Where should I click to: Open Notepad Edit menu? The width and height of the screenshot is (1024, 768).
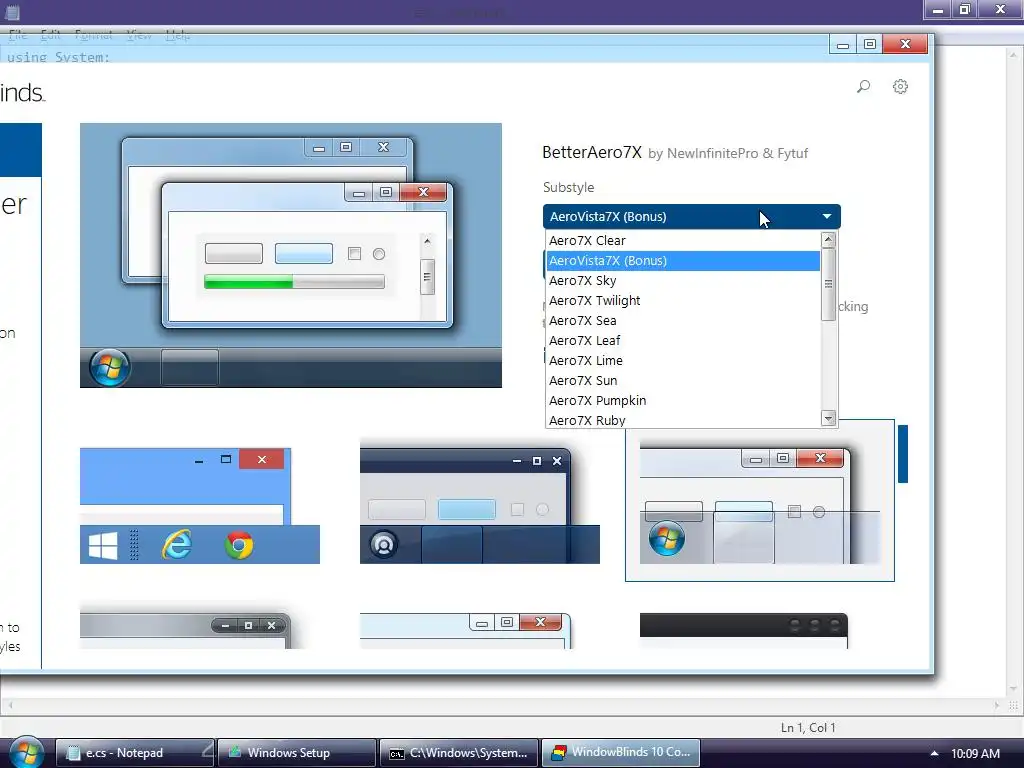coord(50,35)
